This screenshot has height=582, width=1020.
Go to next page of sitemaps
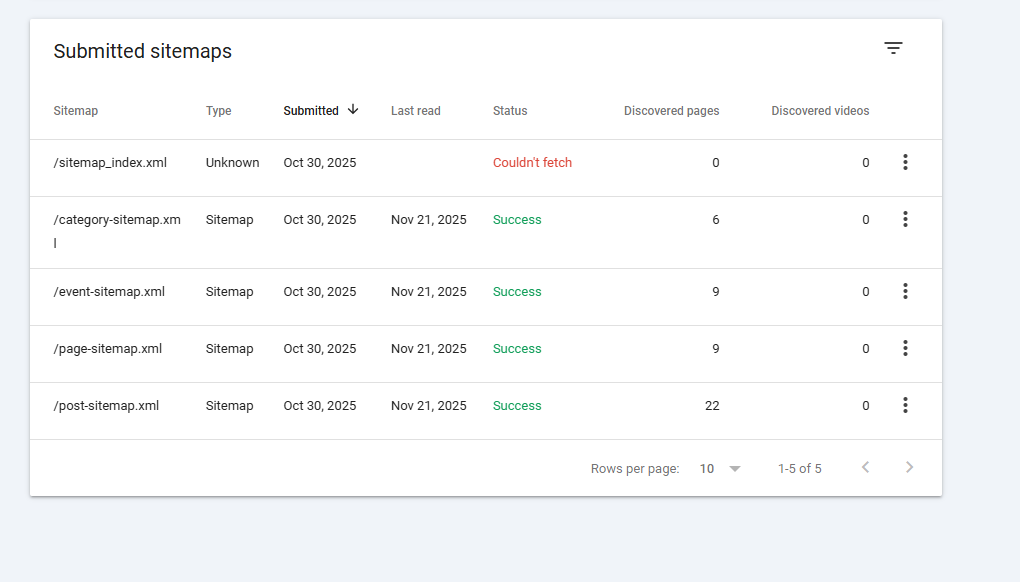tap(909, 467)
